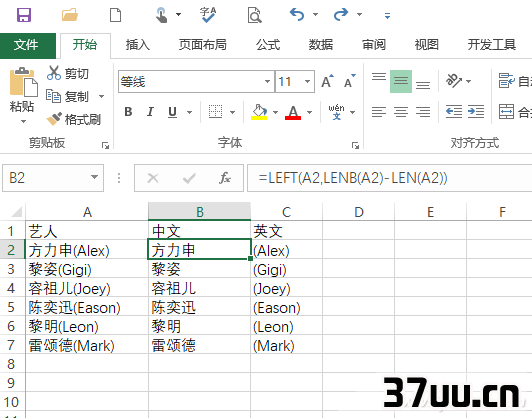The width and height of the screenshot is (532, 418).
Task: Expand the Name Box dropdown arrow
Action: coord(94,177)
